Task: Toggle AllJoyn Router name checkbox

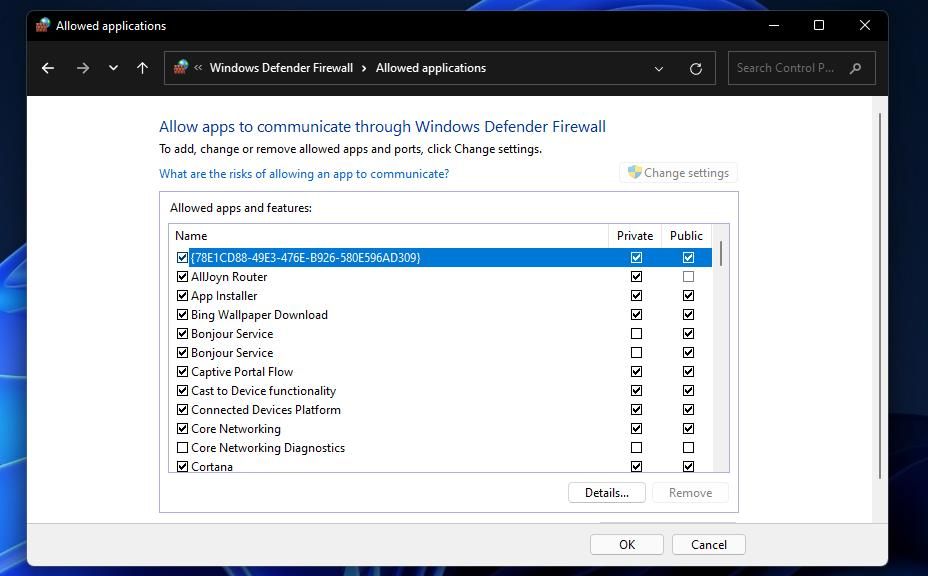Action: [182, 276]
